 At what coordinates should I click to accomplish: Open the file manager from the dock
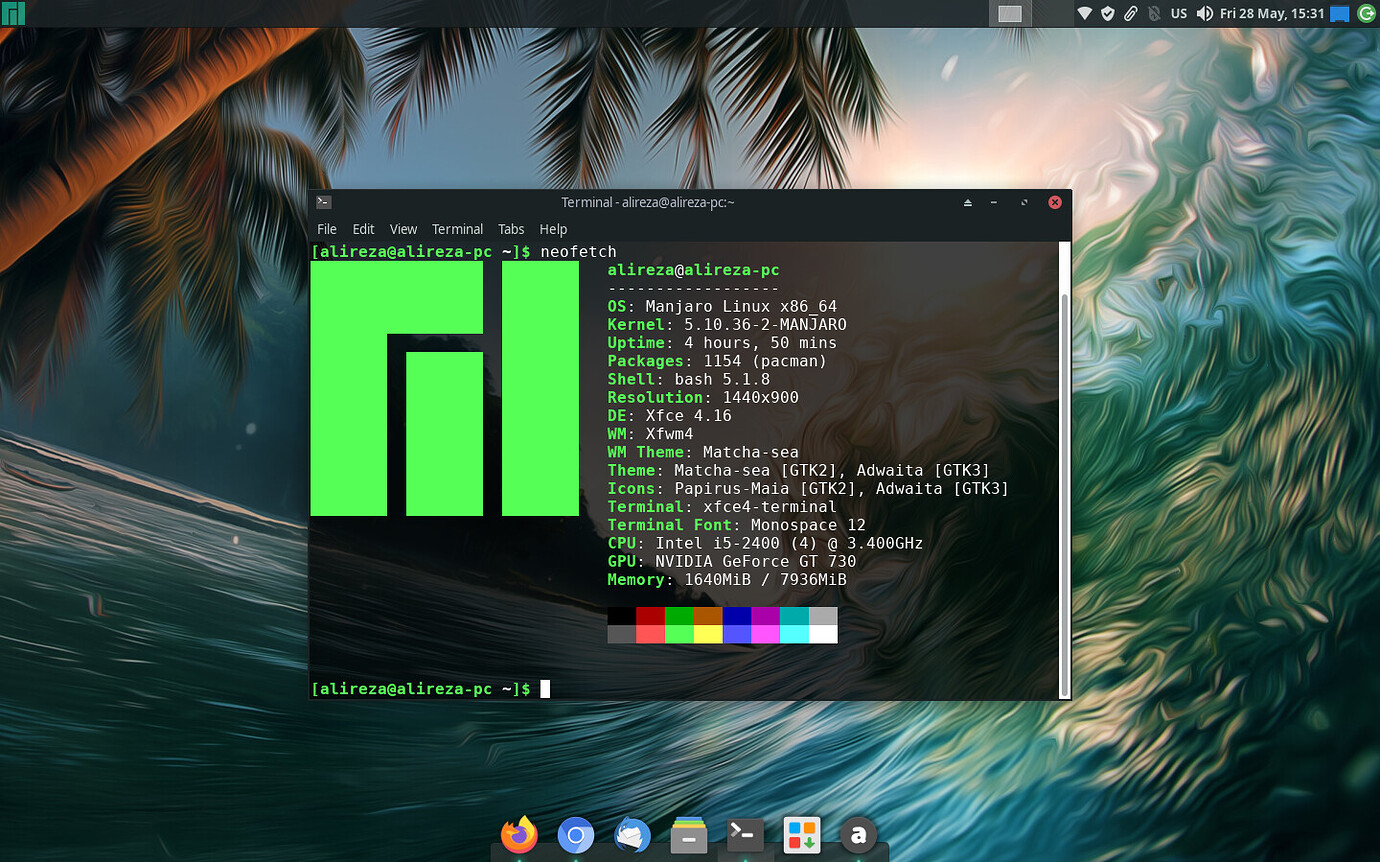coord(688,834)
